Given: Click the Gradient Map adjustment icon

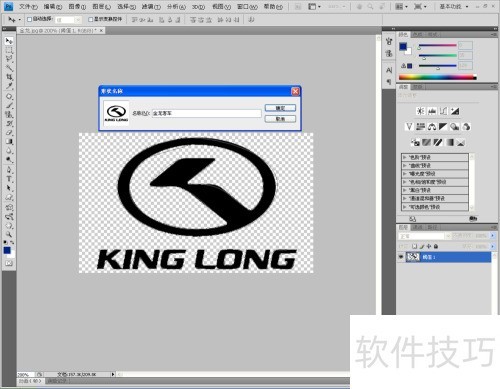Looking at the screenshot, I should coord(450,142).
